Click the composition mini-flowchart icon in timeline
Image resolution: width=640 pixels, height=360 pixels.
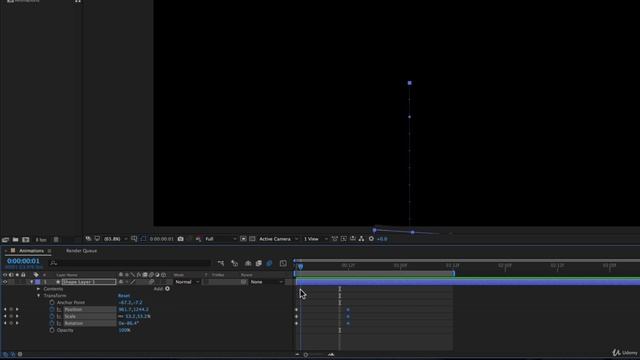tap(221, 263)
